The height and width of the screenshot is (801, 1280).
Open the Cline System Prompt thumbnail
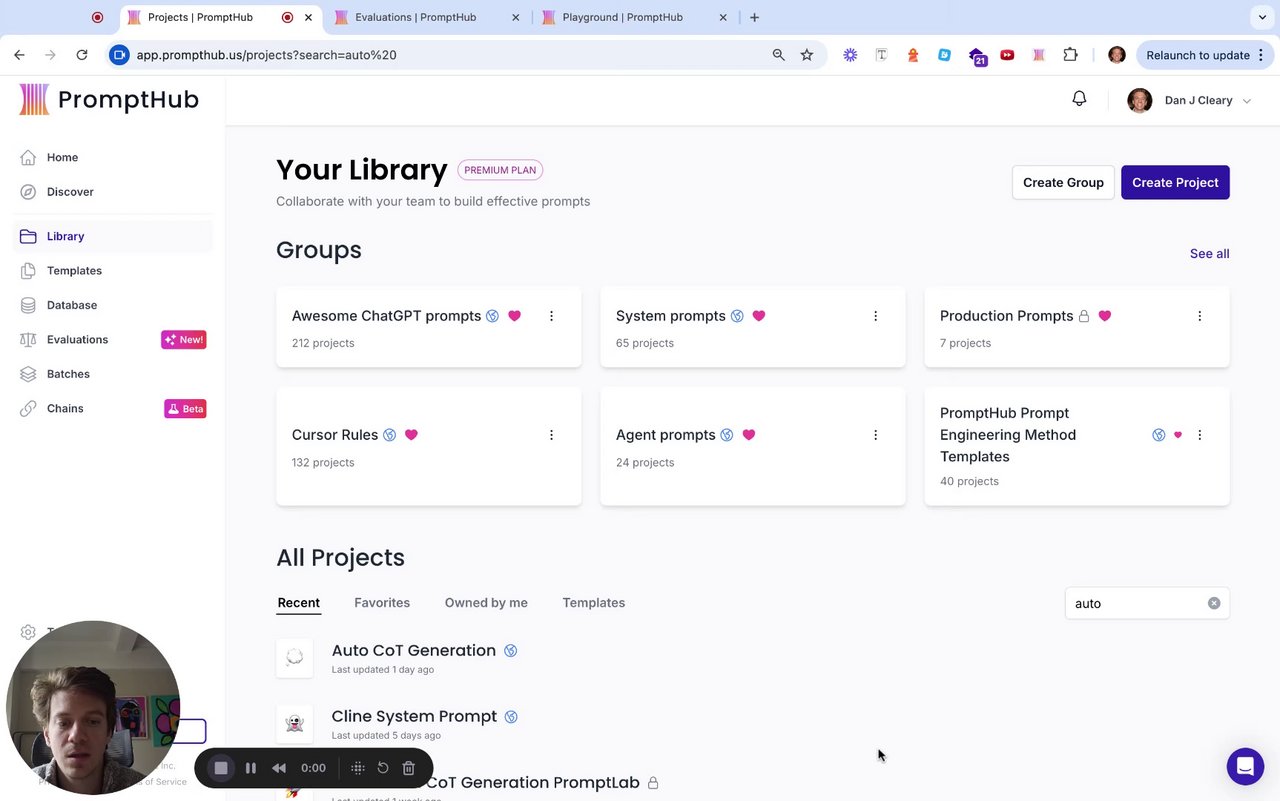294,723
